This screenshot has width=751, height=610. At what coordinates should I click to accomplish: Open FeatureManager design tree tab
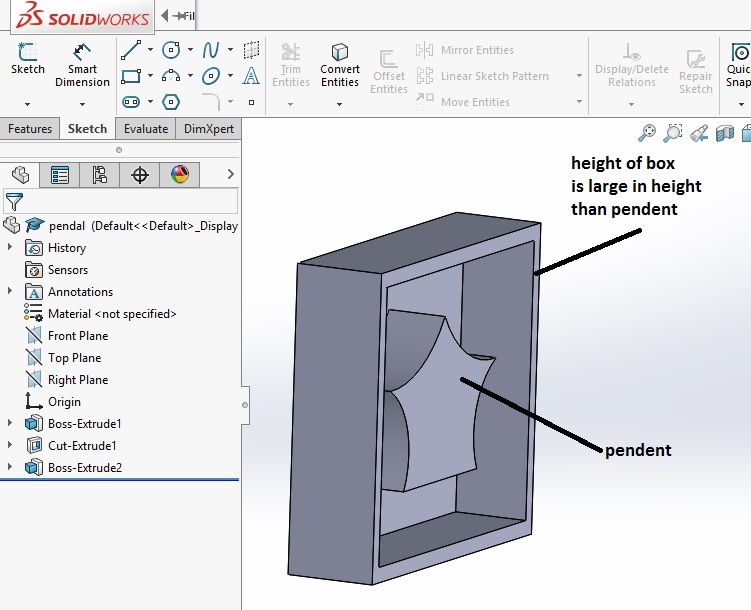20,175
